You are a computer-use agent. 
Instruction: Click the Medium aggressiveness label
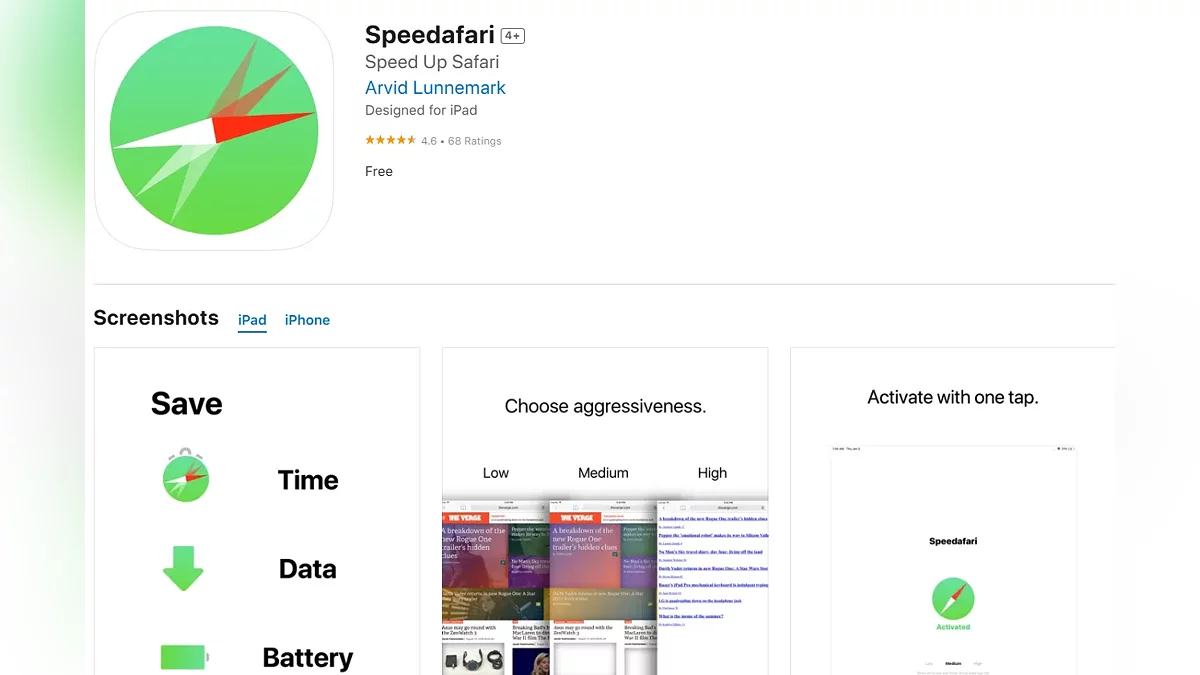[x=603, y=473]
